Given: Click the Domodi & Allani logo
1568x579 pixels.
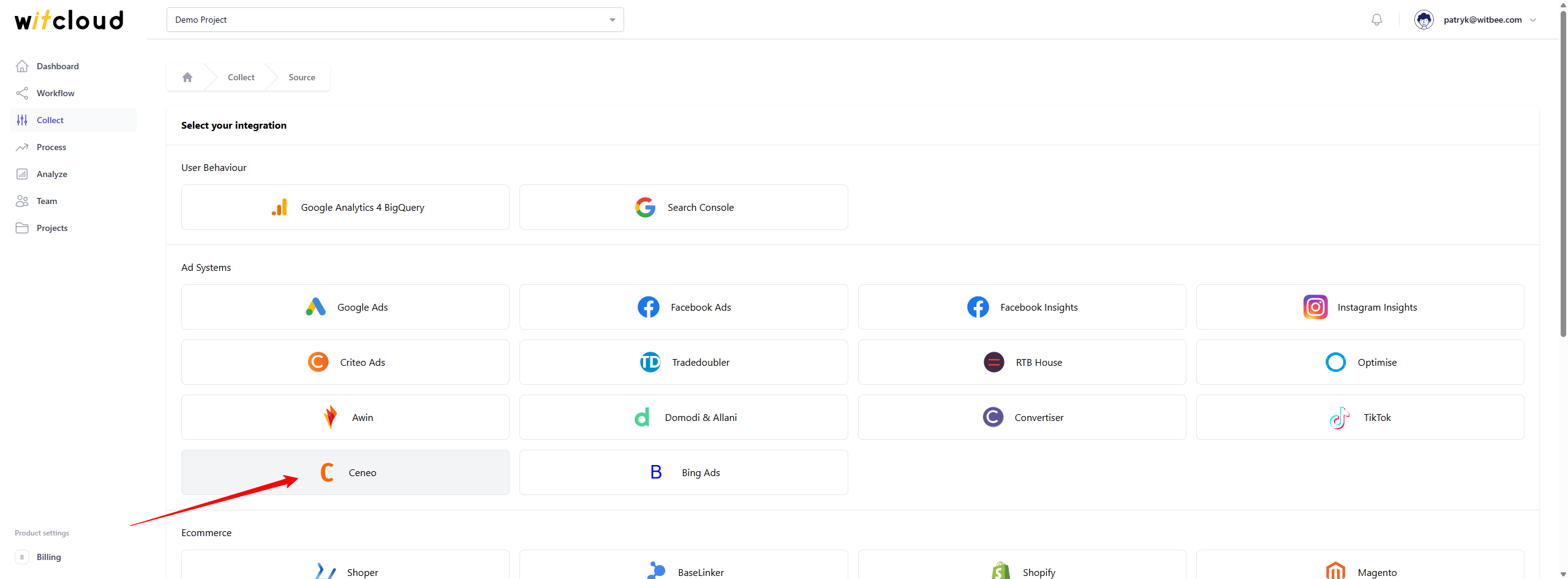Looking at the screenshot, I should tap(642, 417).
